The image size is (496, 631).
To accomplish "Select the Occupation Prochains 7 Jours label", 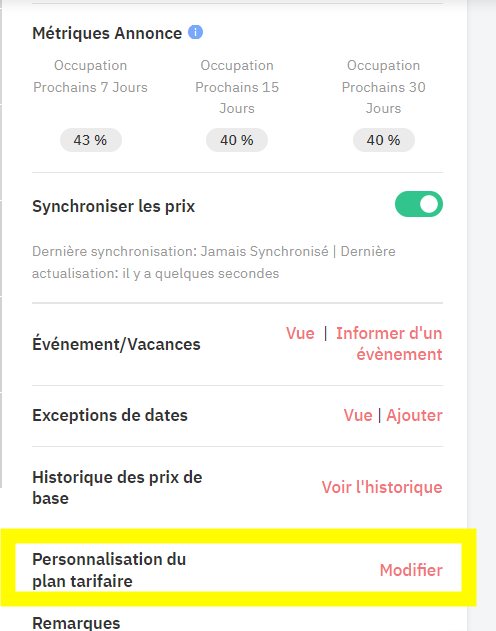I will [91, 76].
